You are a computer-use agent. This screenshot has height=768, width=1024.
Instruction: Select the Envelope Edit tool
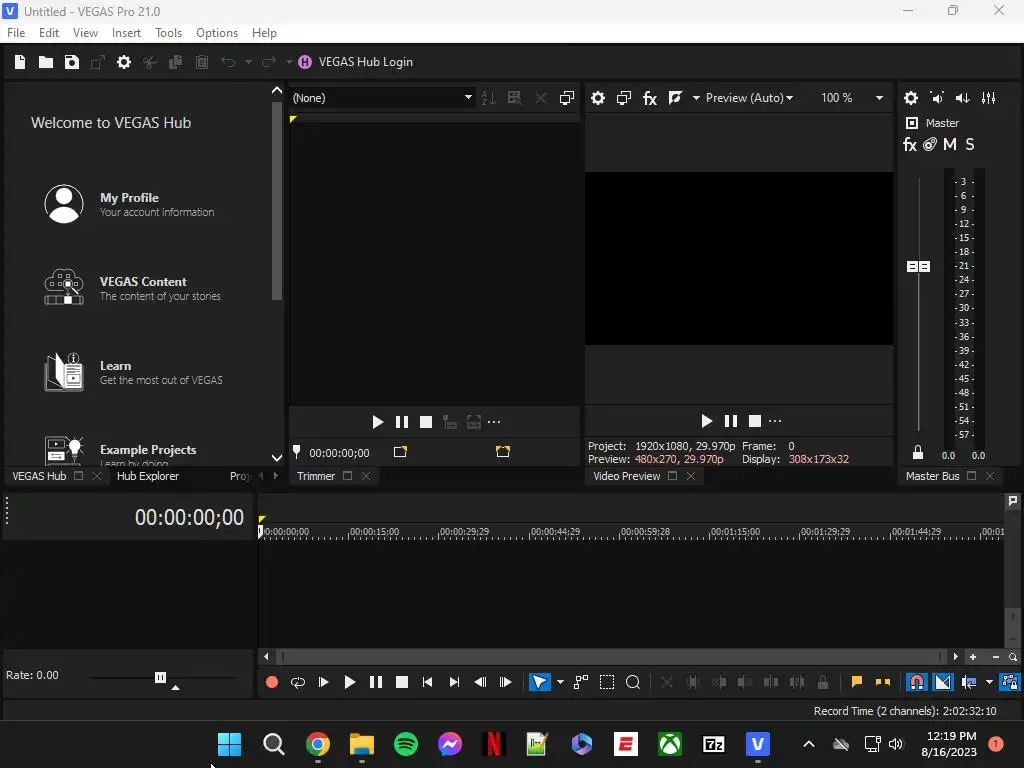pos(581,682)
